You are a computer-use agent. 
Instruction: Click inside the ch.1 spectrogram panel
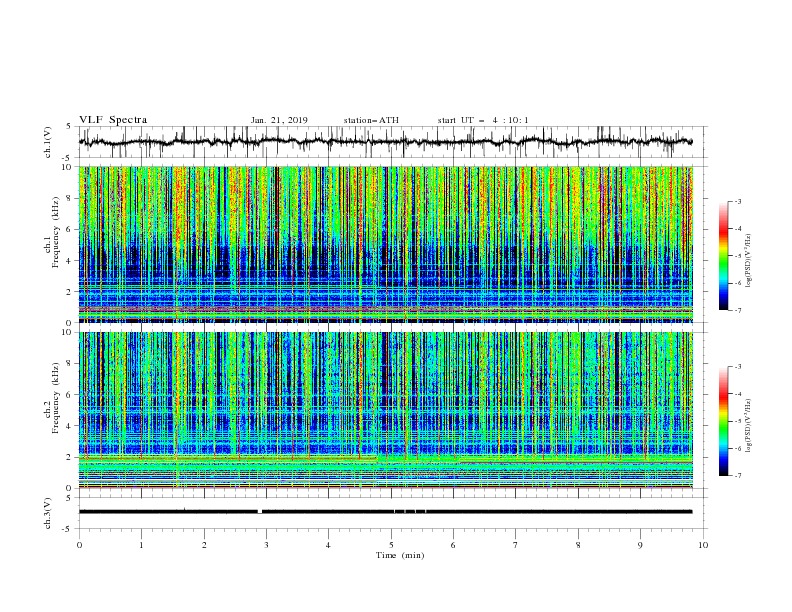point(386,244)
